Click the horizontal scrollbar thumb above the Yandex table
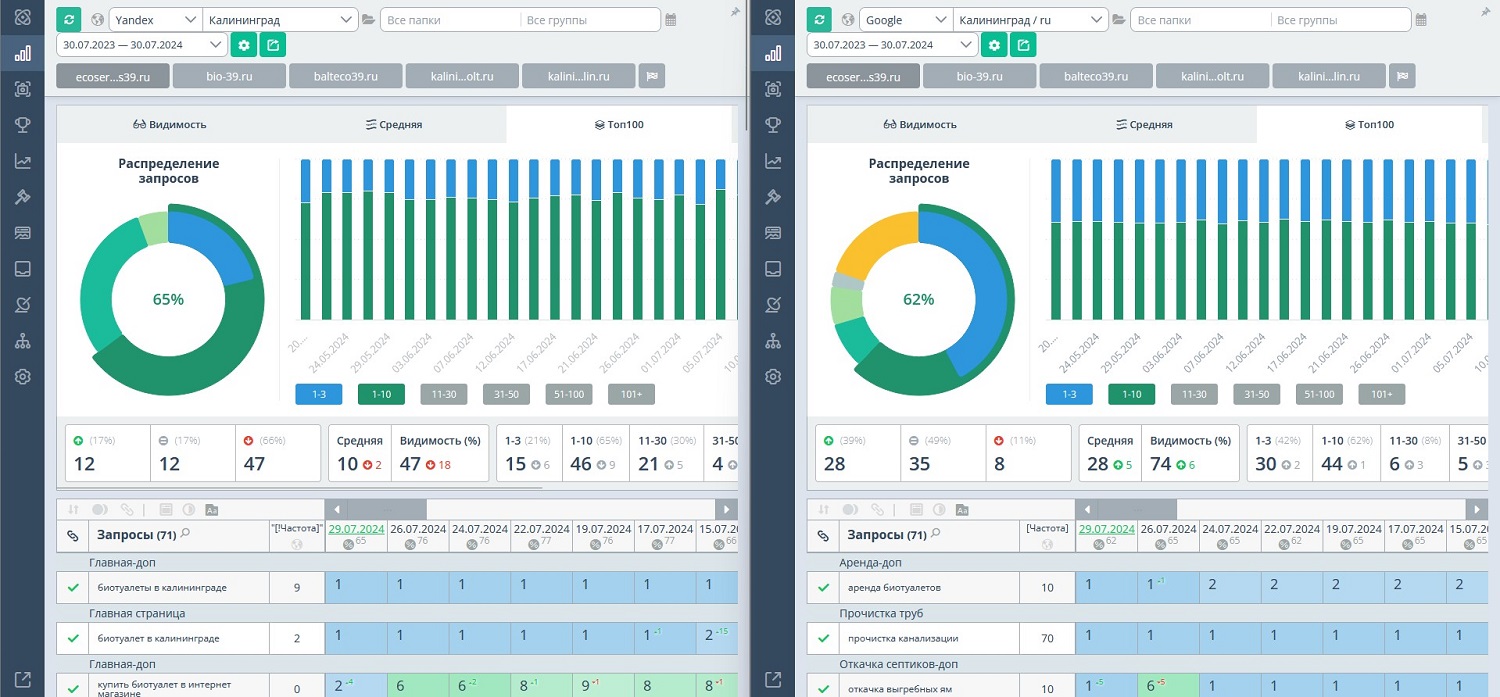The height and width of the screenshot is (697, 1500). pos(386,509)
